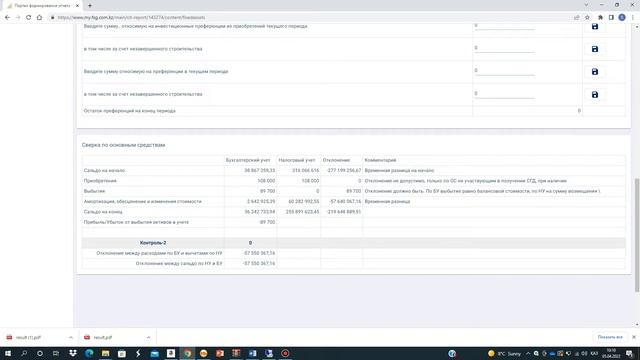Select the 'Выбытия' row label
This screenshot has width=640, height=360.
[94, 191]
